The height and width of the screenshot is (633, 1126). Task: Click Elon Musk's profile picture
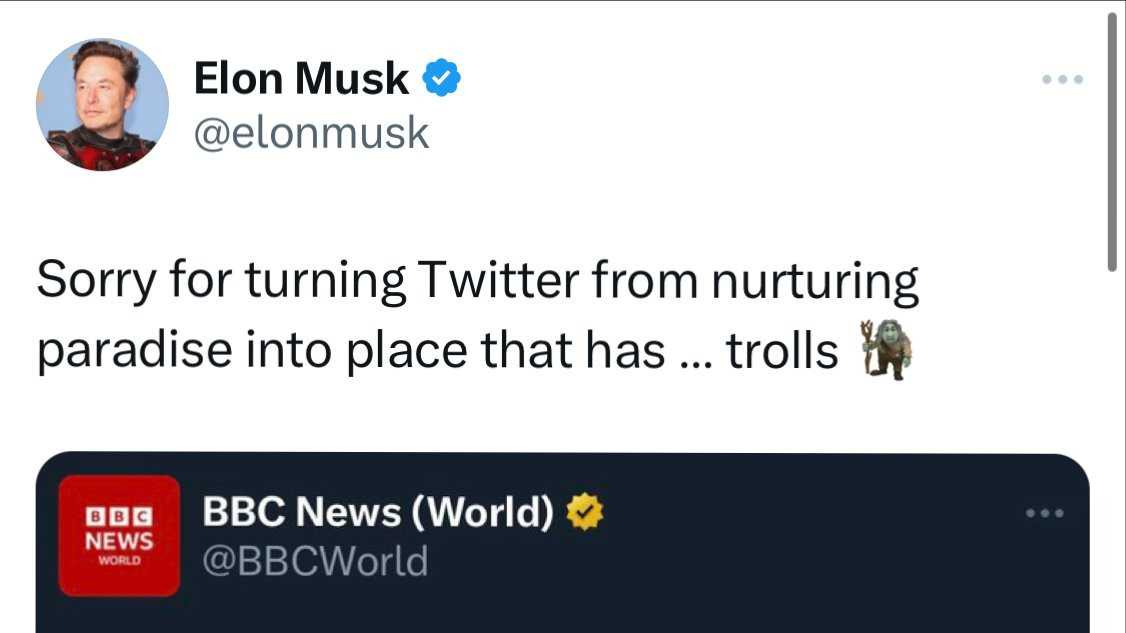(103, 100)
